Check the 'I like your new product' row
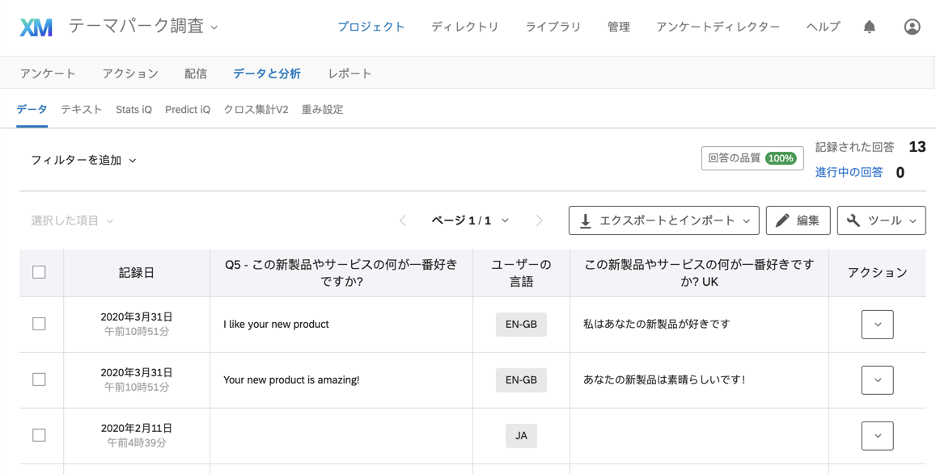Screen dimensions: 936x474 pos(39,324)
